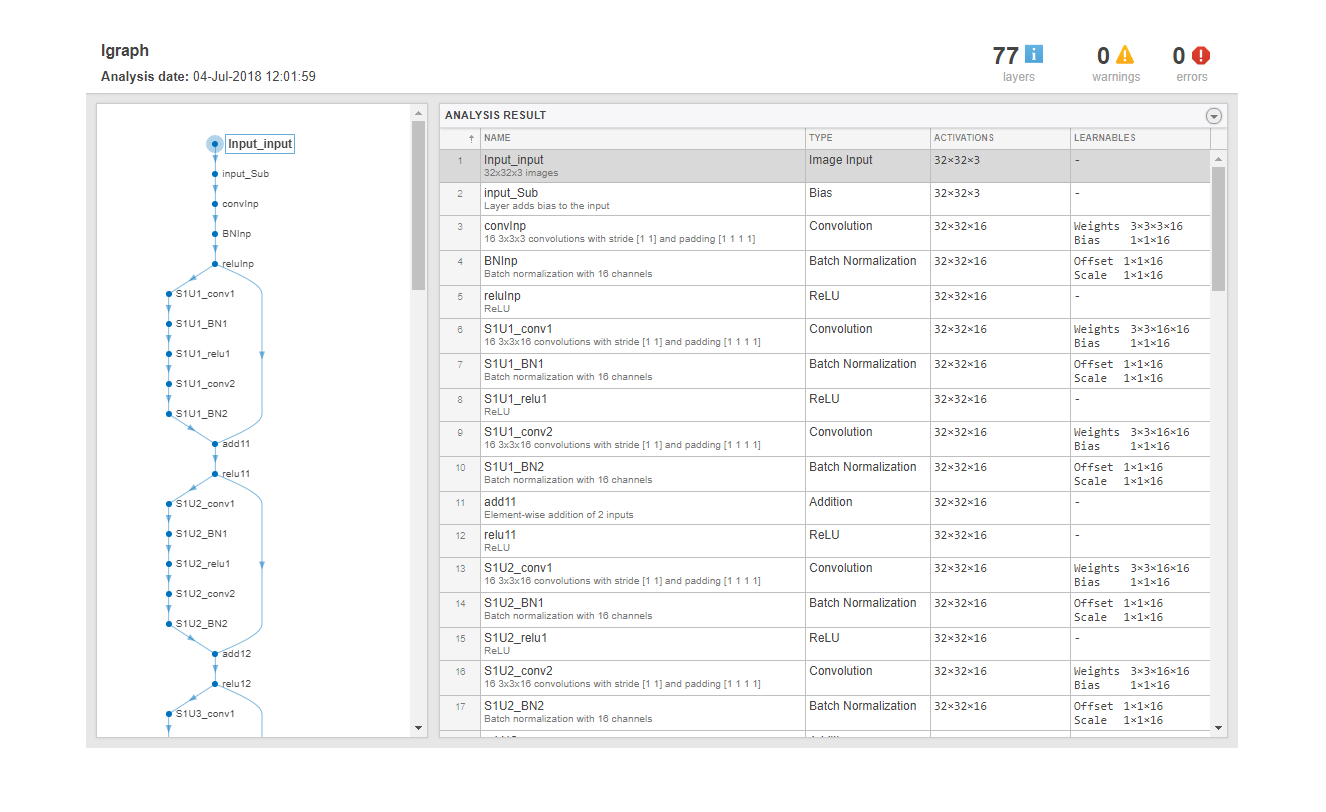The height and width of the screenshot is (812, 1326).
Task: Select the input_Sub Bias layer row
Action: pos(825,198)
